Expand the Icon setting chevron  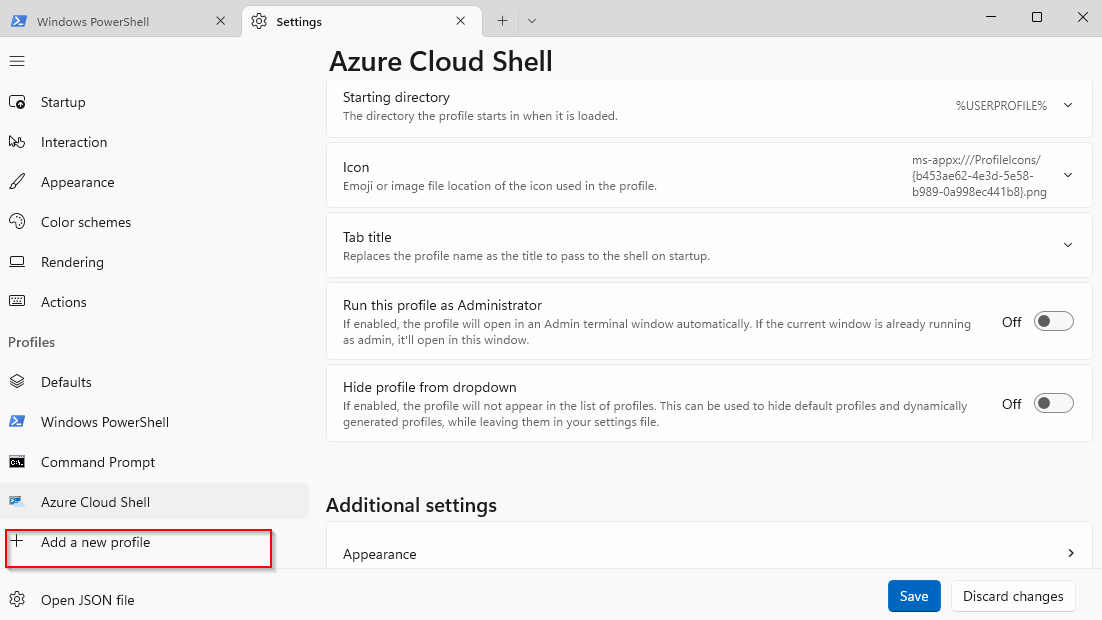(x=1068, y=175)
